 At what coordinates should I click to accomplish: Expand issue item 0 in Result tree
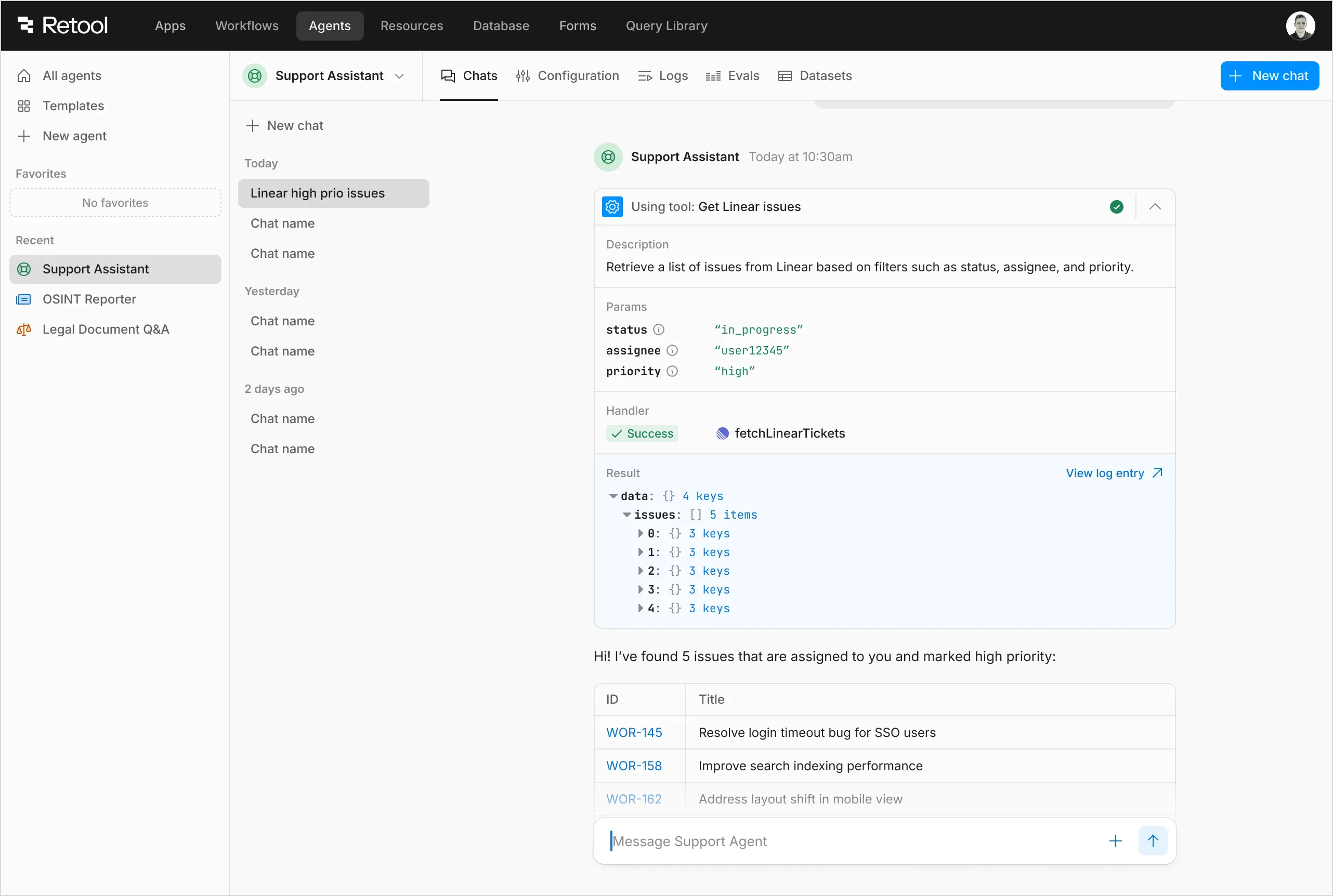[x=640, y=533]
